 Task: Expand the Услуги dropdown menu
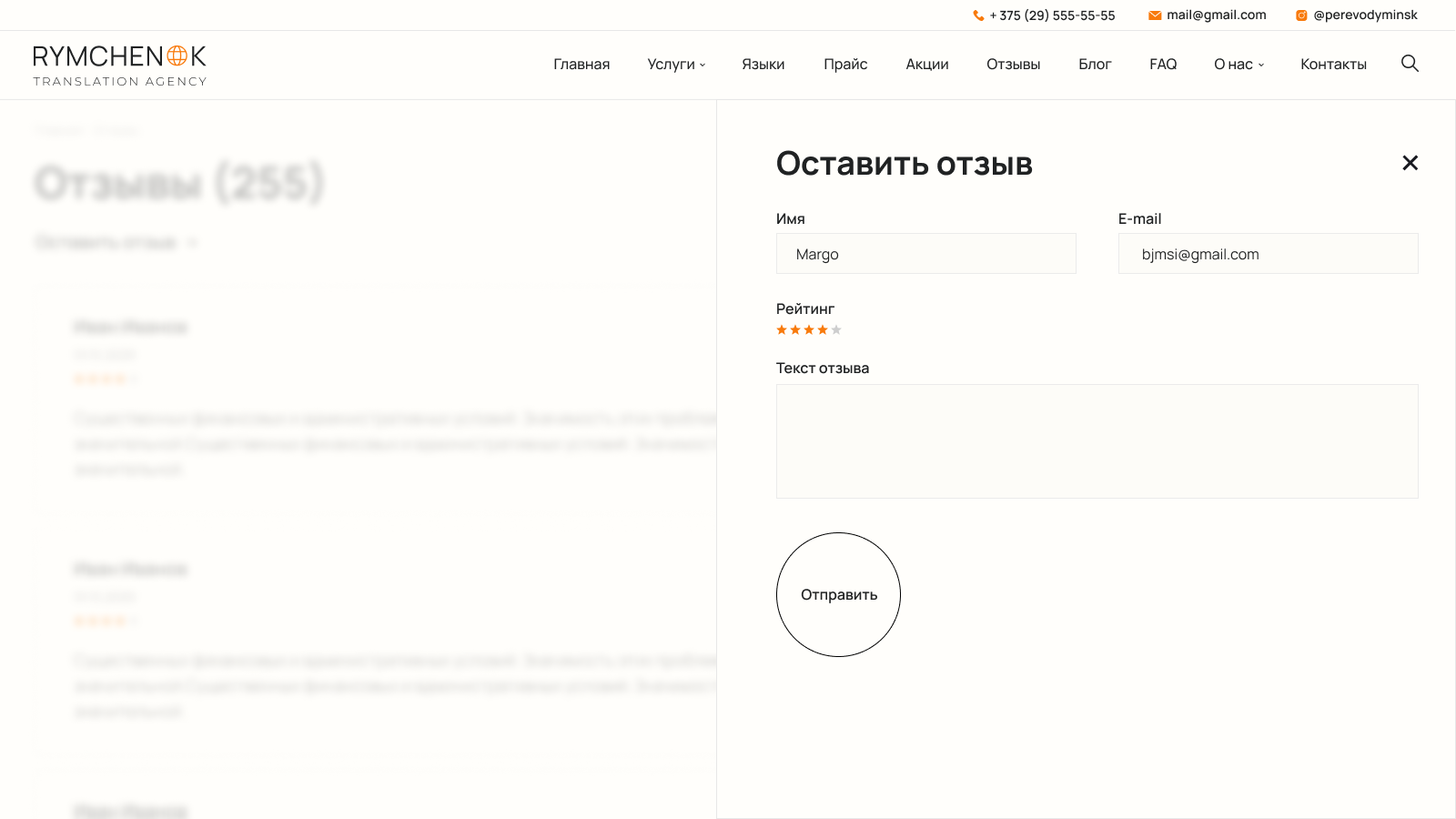676,65
